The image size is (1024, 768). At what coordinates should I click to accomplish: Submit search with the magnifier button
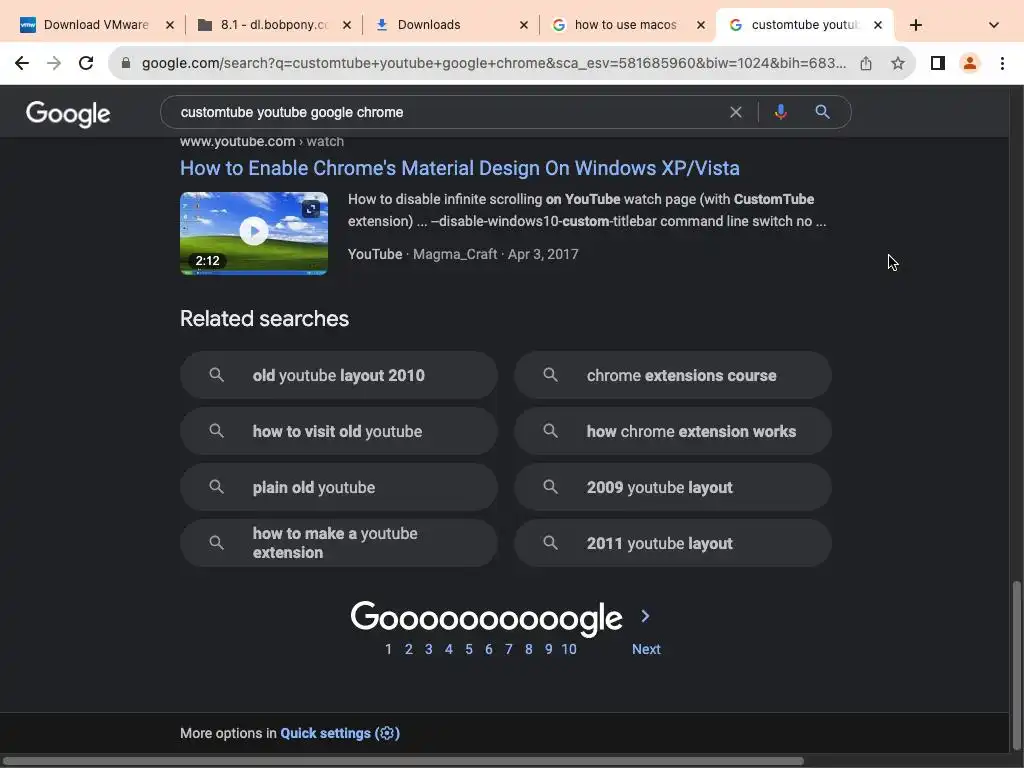[x=822, y=112]
